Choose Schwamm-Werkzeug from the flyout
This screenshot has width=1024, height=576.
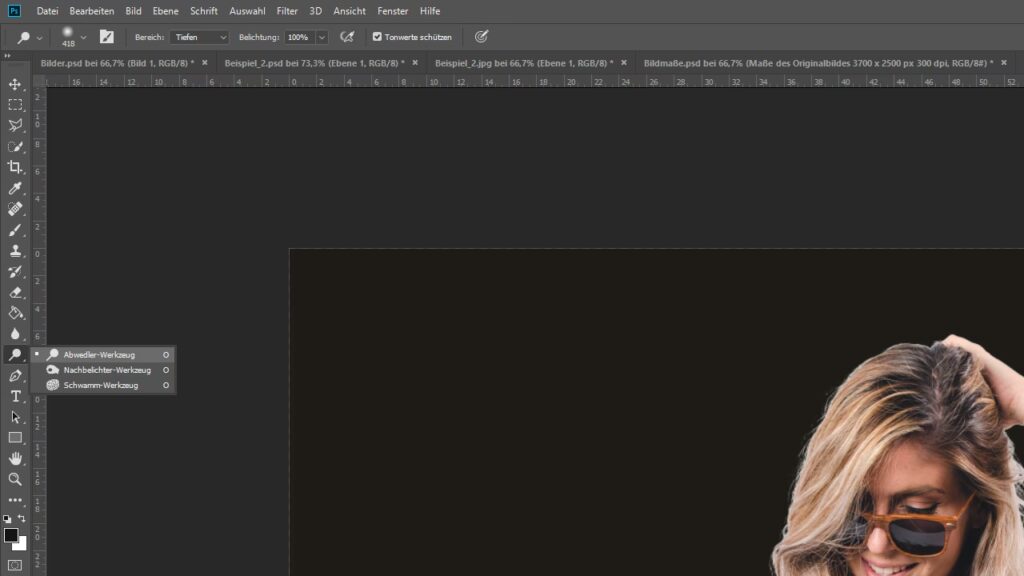100,385
